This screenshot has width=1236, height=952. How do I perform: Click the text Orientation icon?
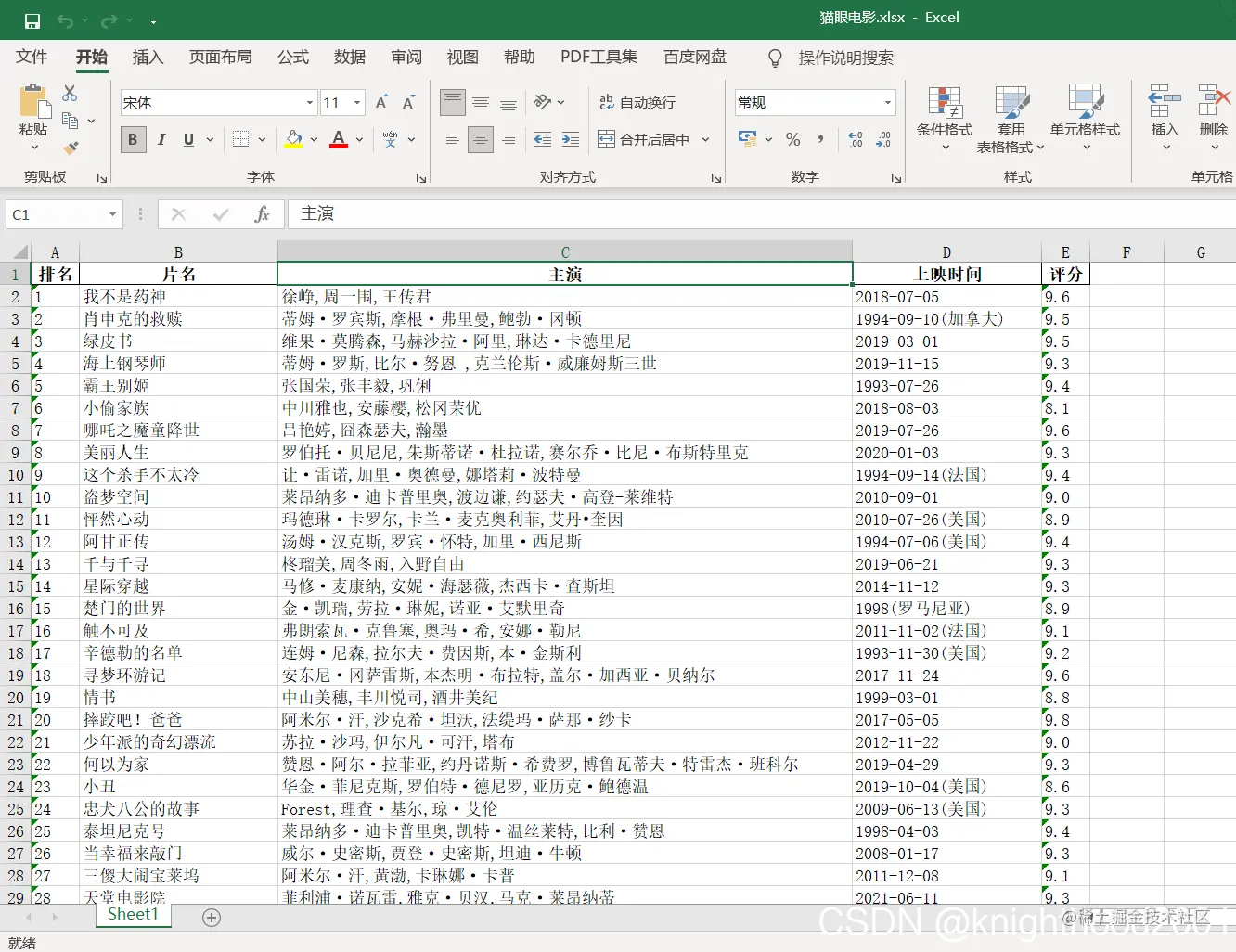pyautogui.click(x=543, y=102)
